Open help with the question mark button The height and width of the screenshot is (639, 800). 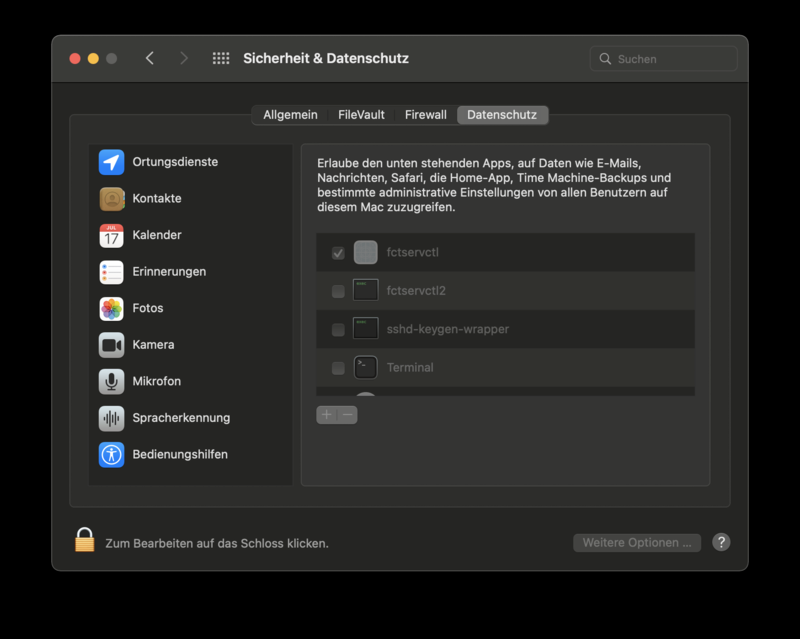(x=721, y=542)
